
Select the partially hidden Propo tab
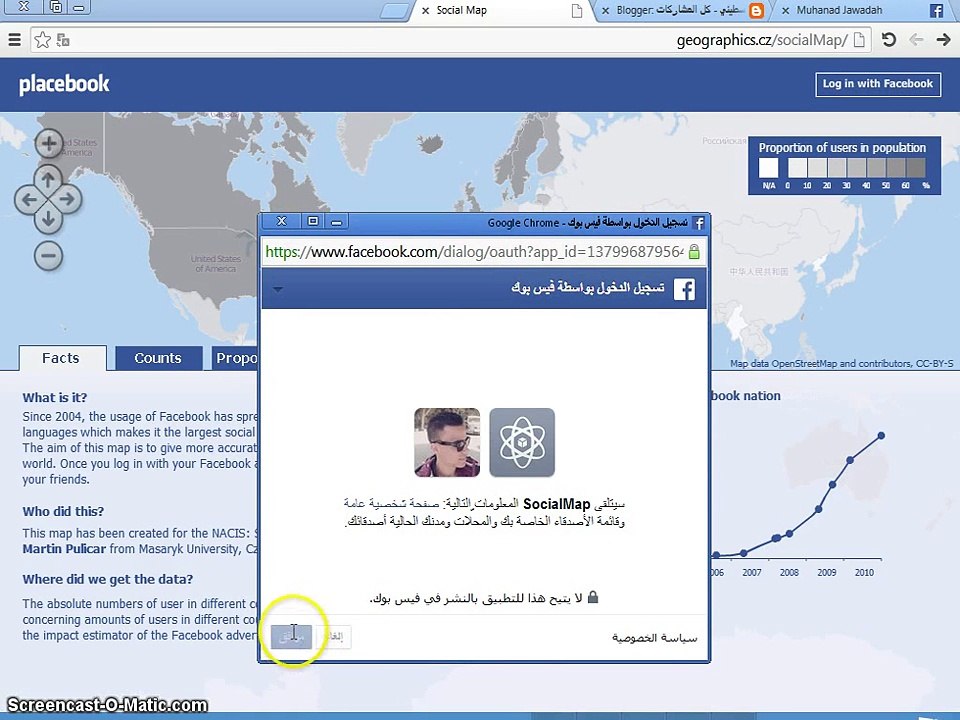[x=235, y=358]
